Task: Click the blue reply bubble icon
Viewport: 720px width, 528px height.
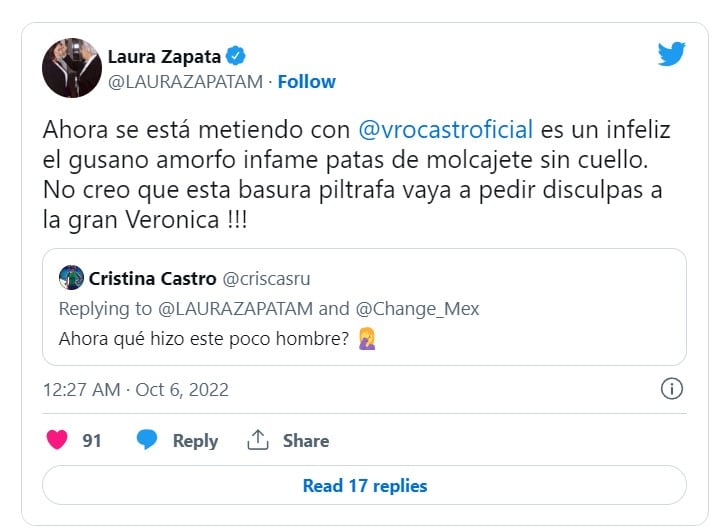Action: pos(147,440)
